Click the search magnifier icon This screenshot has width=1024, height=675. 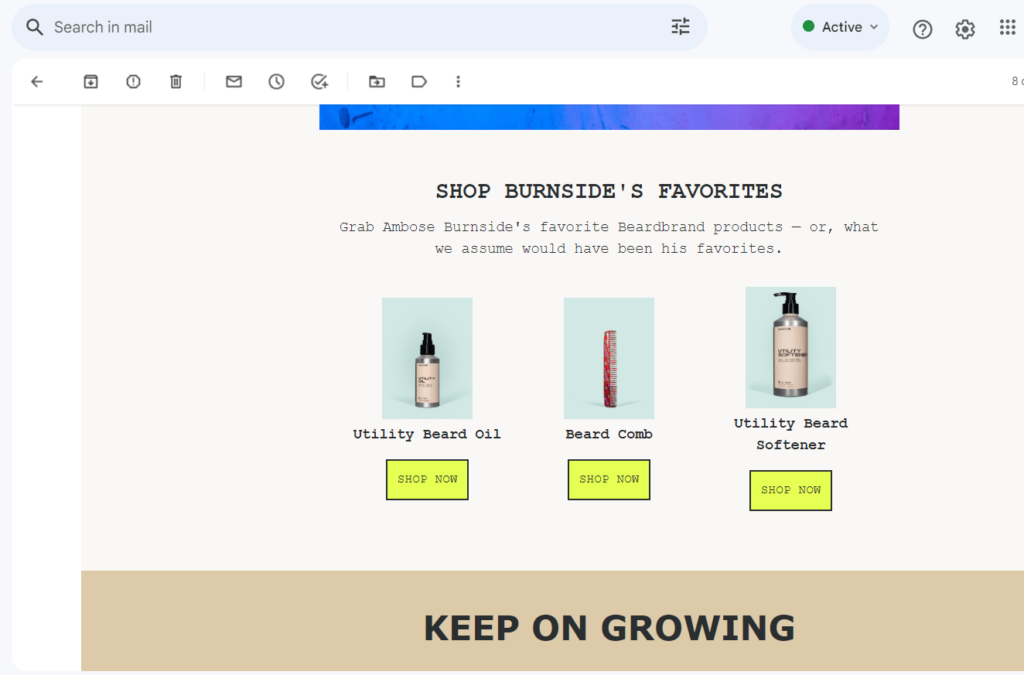(x=34, y=27)
